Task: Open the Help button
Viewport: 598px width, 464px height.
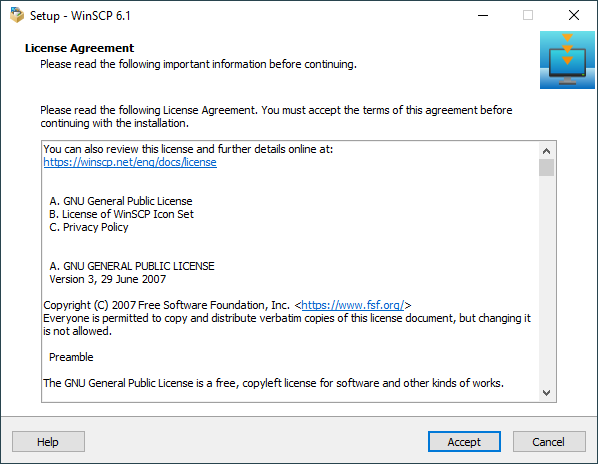Action: [x=48, y=442]
